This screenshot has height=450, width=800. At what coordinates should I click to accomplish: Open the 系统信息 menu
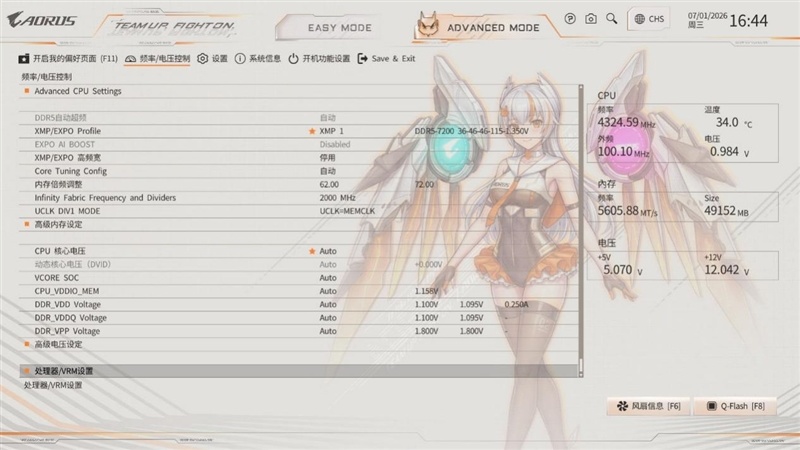tap(258, 59)
